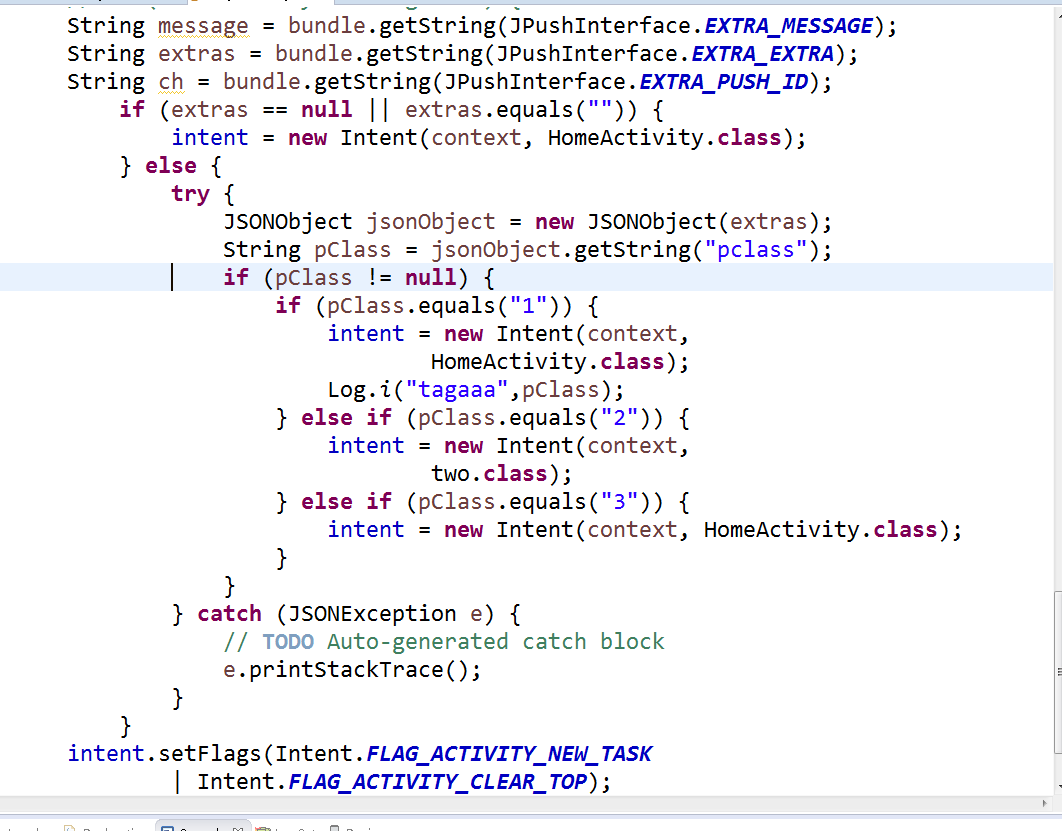Click the TODO auto-generated catch block comment
The image size is (1062, 831).
point(444,641)
